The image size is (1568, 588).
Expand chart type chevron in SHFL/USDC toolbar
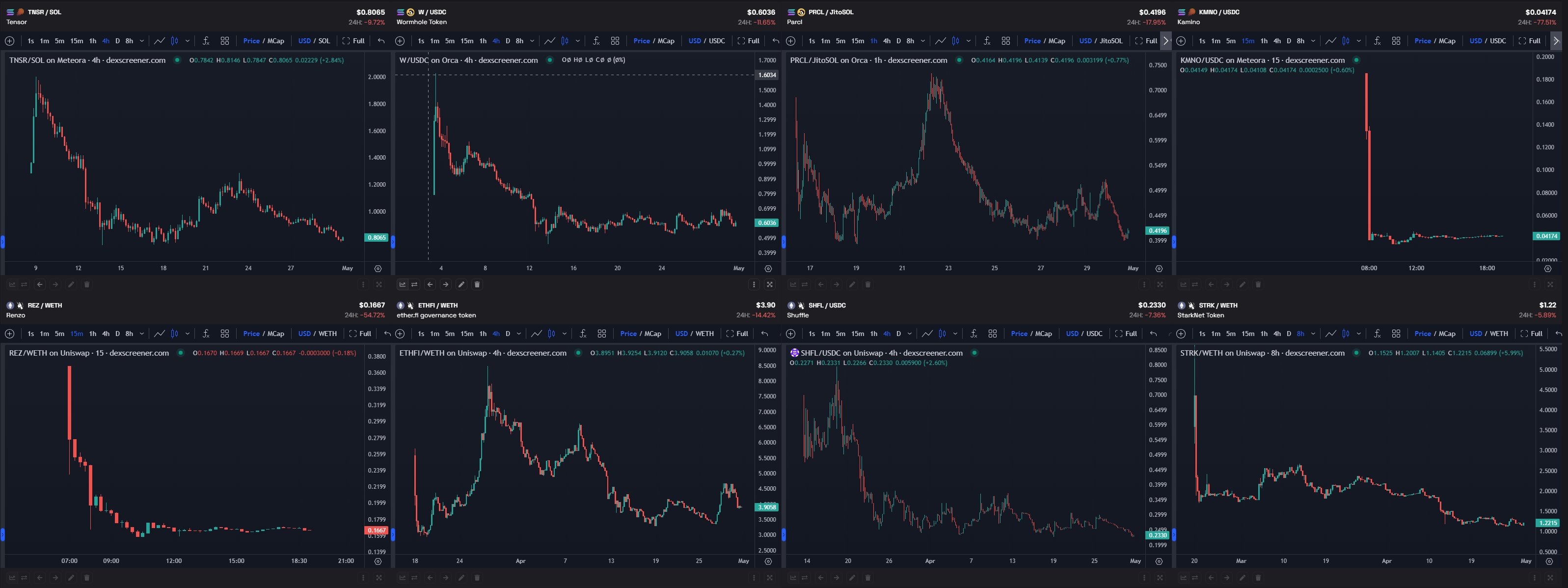[x=955, y=334]
